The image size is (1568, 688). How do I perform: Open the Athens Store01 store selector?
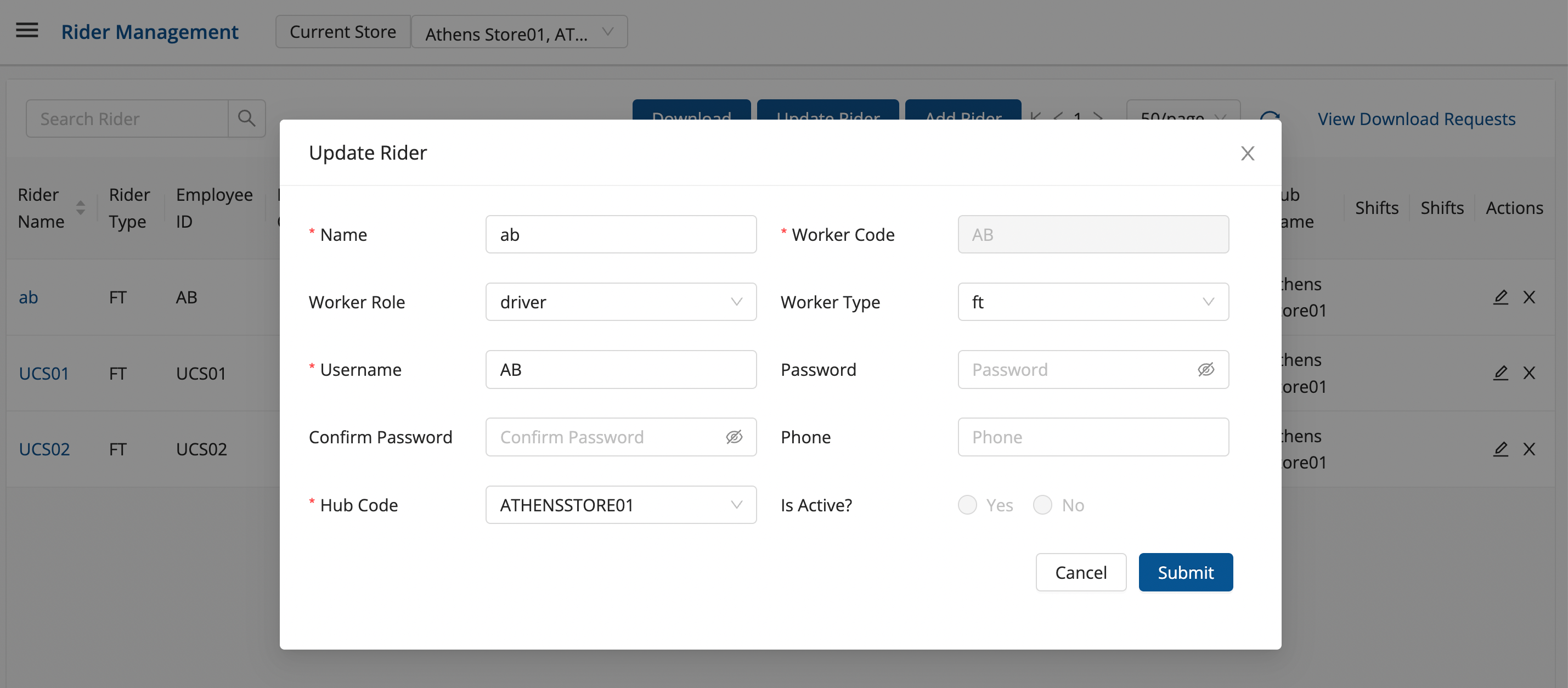click(x=518, y=33)
